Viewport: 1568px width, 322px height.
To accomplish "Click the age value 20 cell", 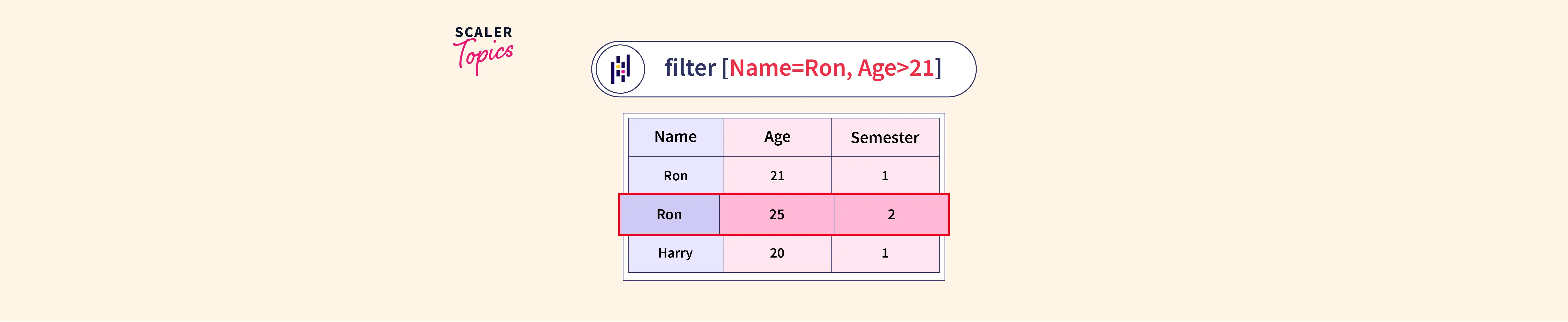I will (x=777, y=253).
